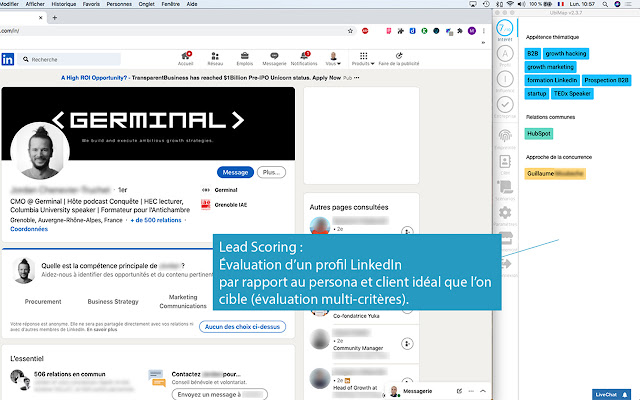Open browser three-dot menu
This screenshot has width=640, height=400.
point(484,31)
